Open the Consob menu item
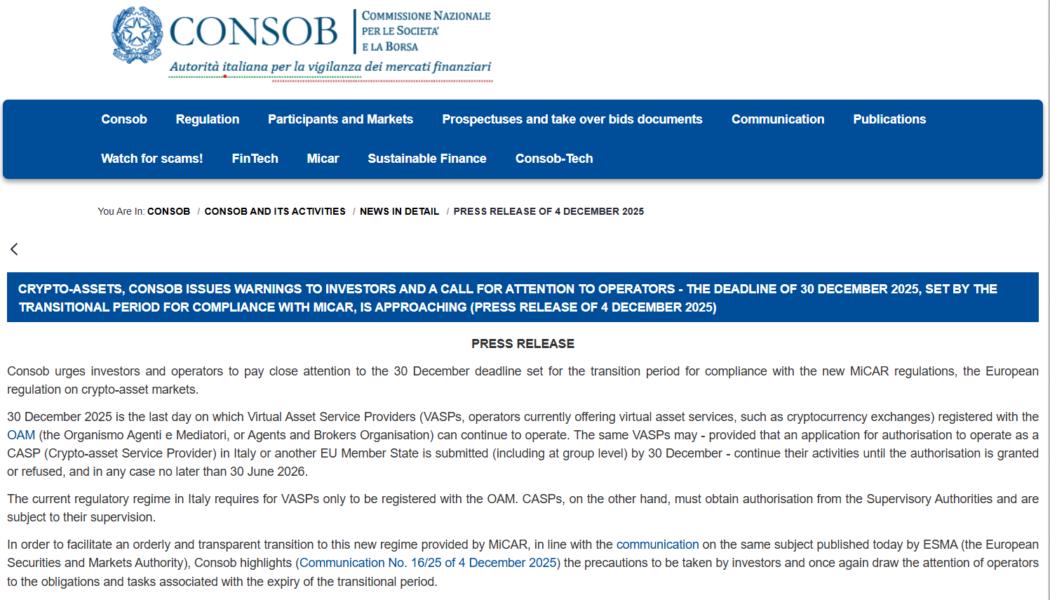 click(x=122, y=118)
